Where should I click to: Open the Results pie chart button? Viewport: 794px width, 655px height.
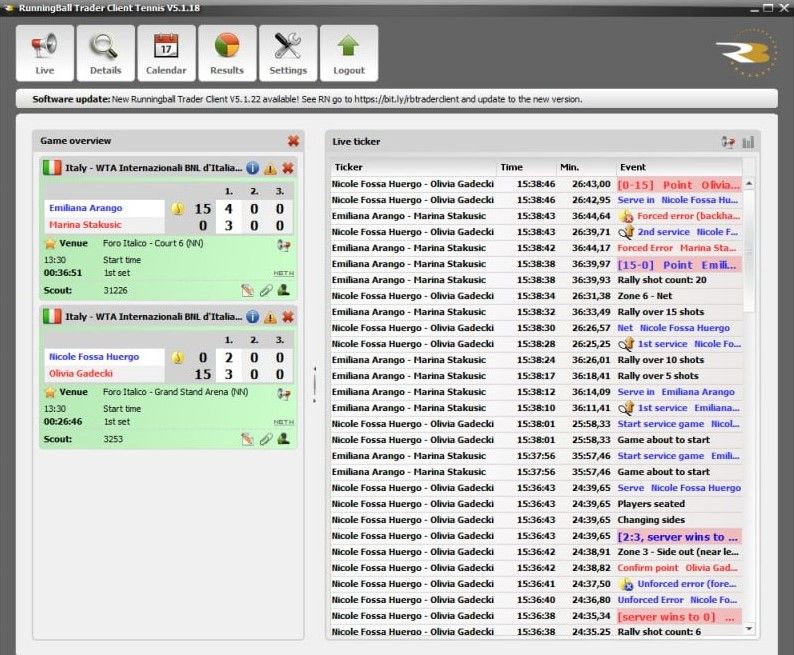[227, 53]
